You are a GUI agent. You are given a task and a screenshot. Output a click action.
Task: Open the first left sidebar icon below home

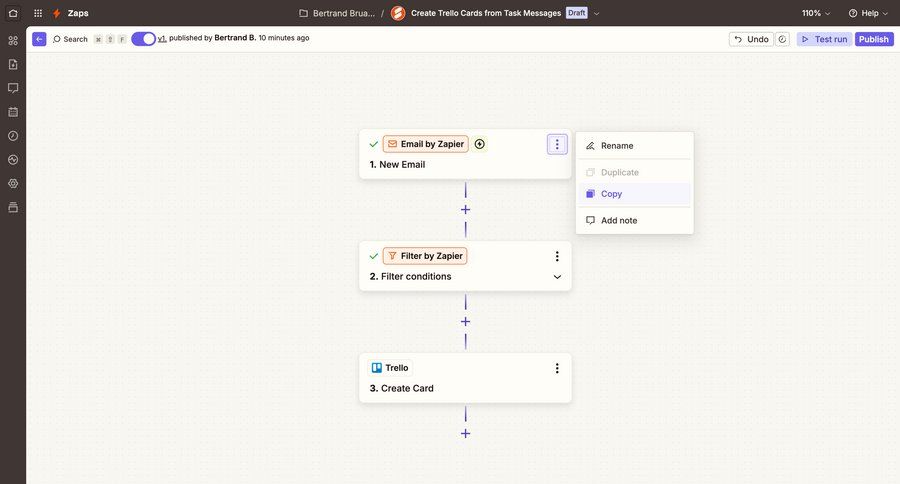(x=13, y=40)
